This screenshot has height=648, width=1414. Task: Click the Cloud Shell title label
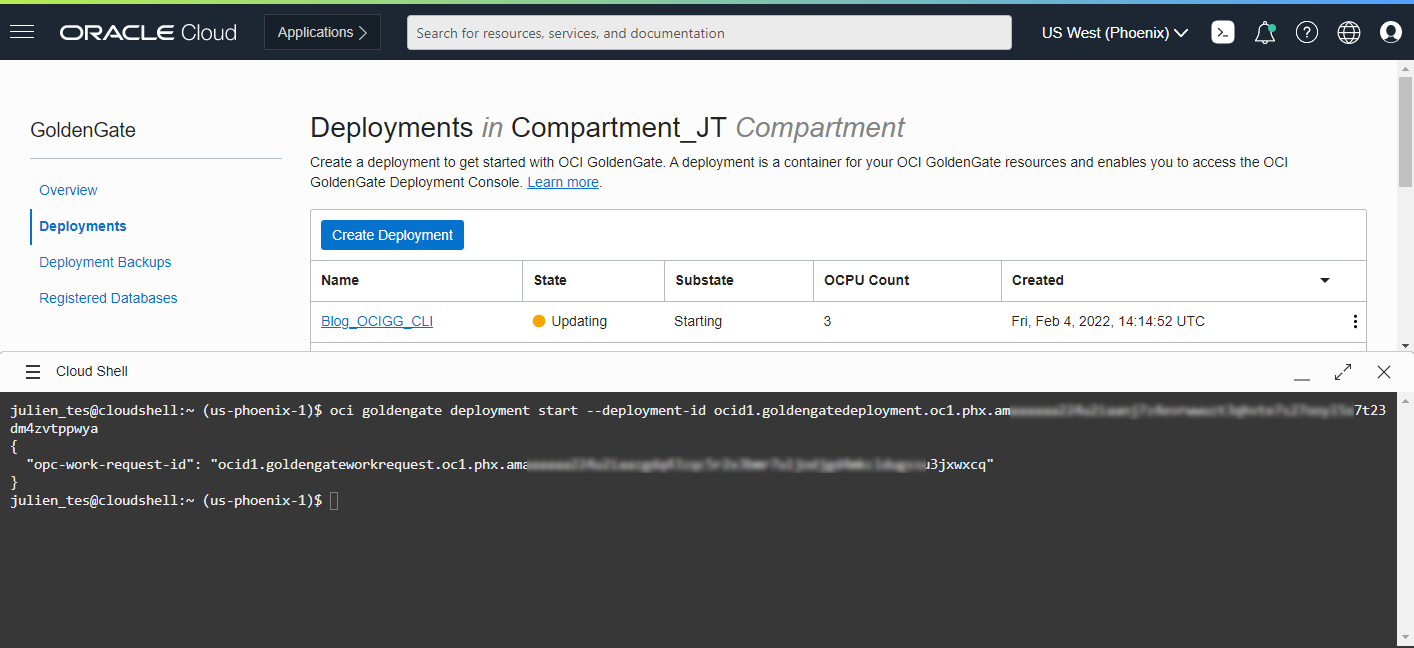(x=92, y=372)
